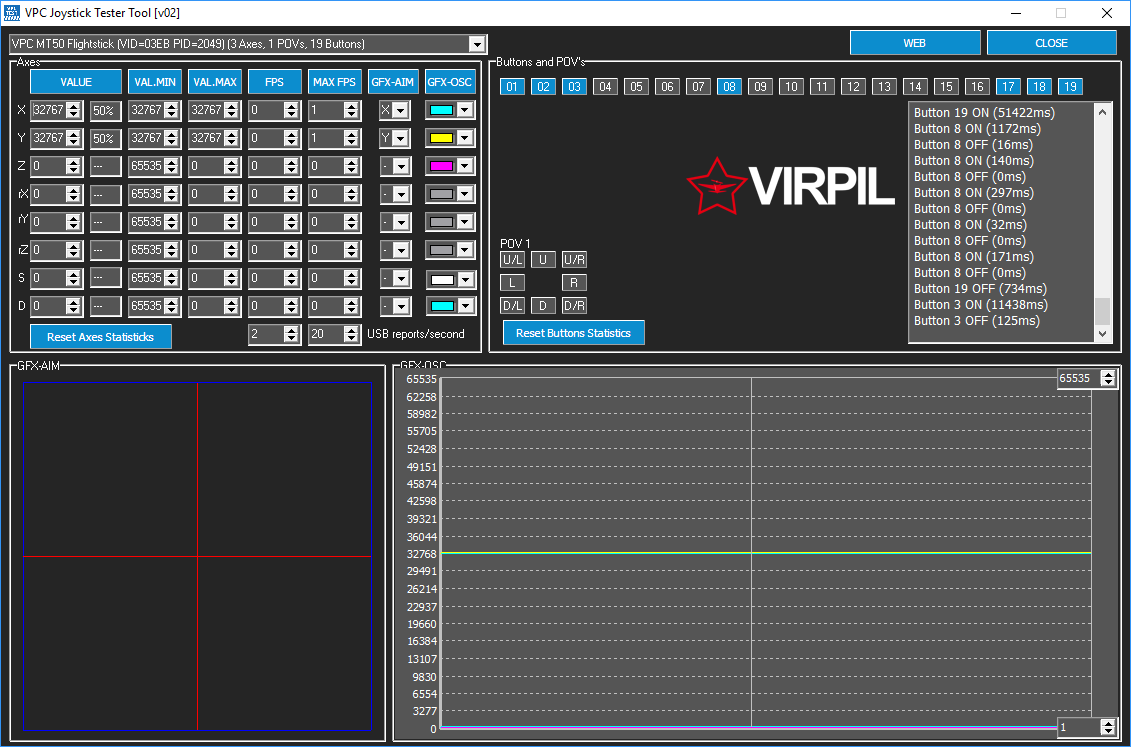Image resolution: width=1131 pixels, height=747 pixels.
Task: Toggle button indicator 19
Action: pos(1070,87)
